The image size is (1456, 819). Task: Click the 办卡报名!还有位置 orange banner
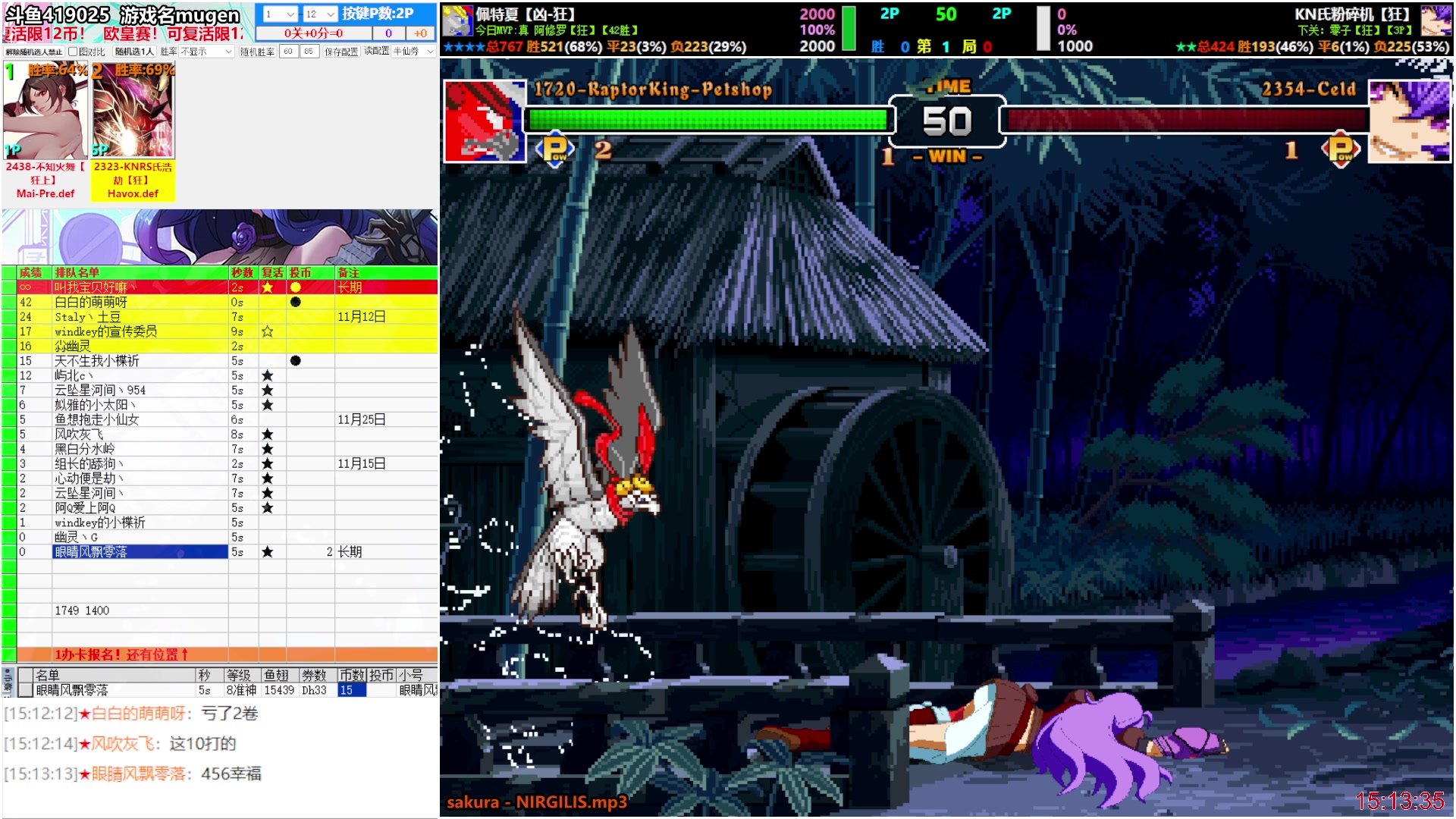[227, 654]
